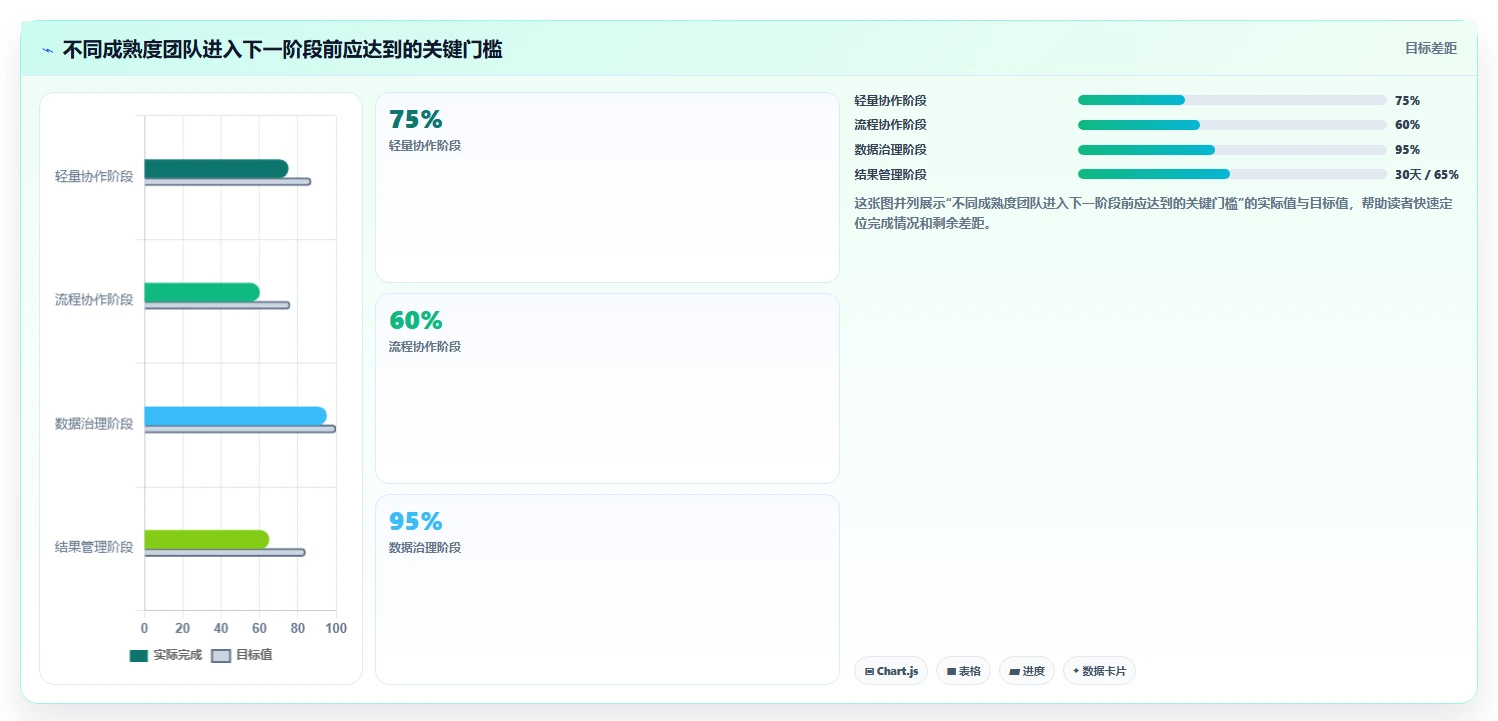
Task: Click the chart axis label 数据治理阶段
Action: 94,423
